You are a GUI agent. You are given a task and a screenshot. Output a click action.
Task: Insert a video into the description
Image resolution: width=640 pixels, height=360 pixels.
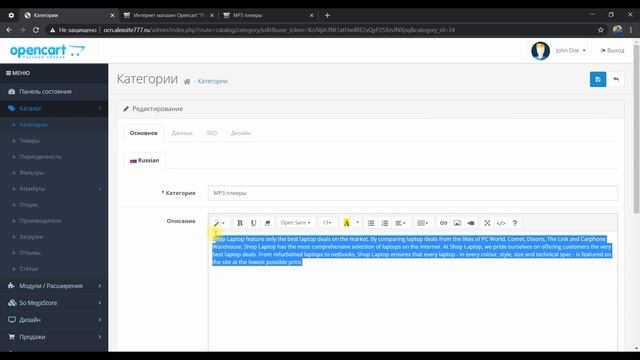point(471,223)
